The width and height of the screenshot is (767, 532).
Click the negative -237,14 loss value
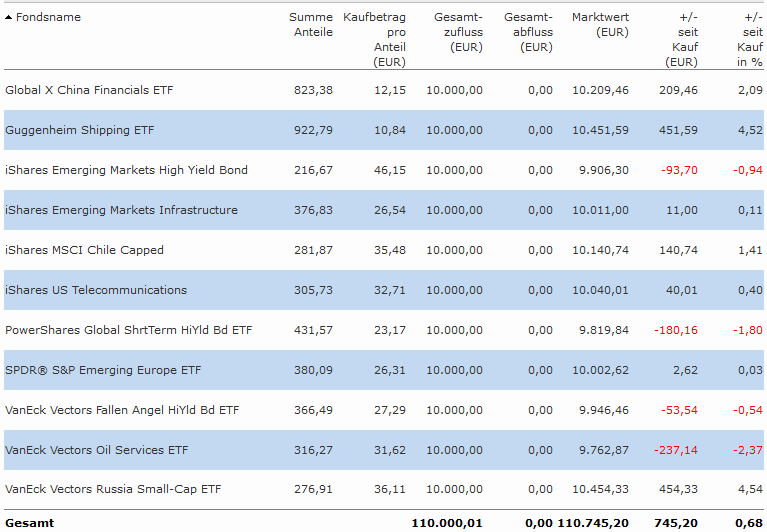(677, 450)
